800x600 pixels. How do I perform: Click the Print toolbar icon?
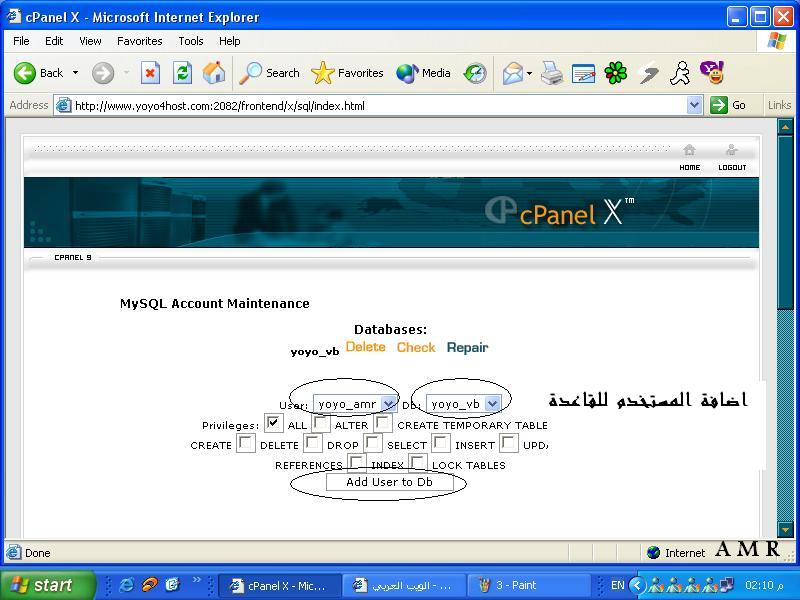551,73
